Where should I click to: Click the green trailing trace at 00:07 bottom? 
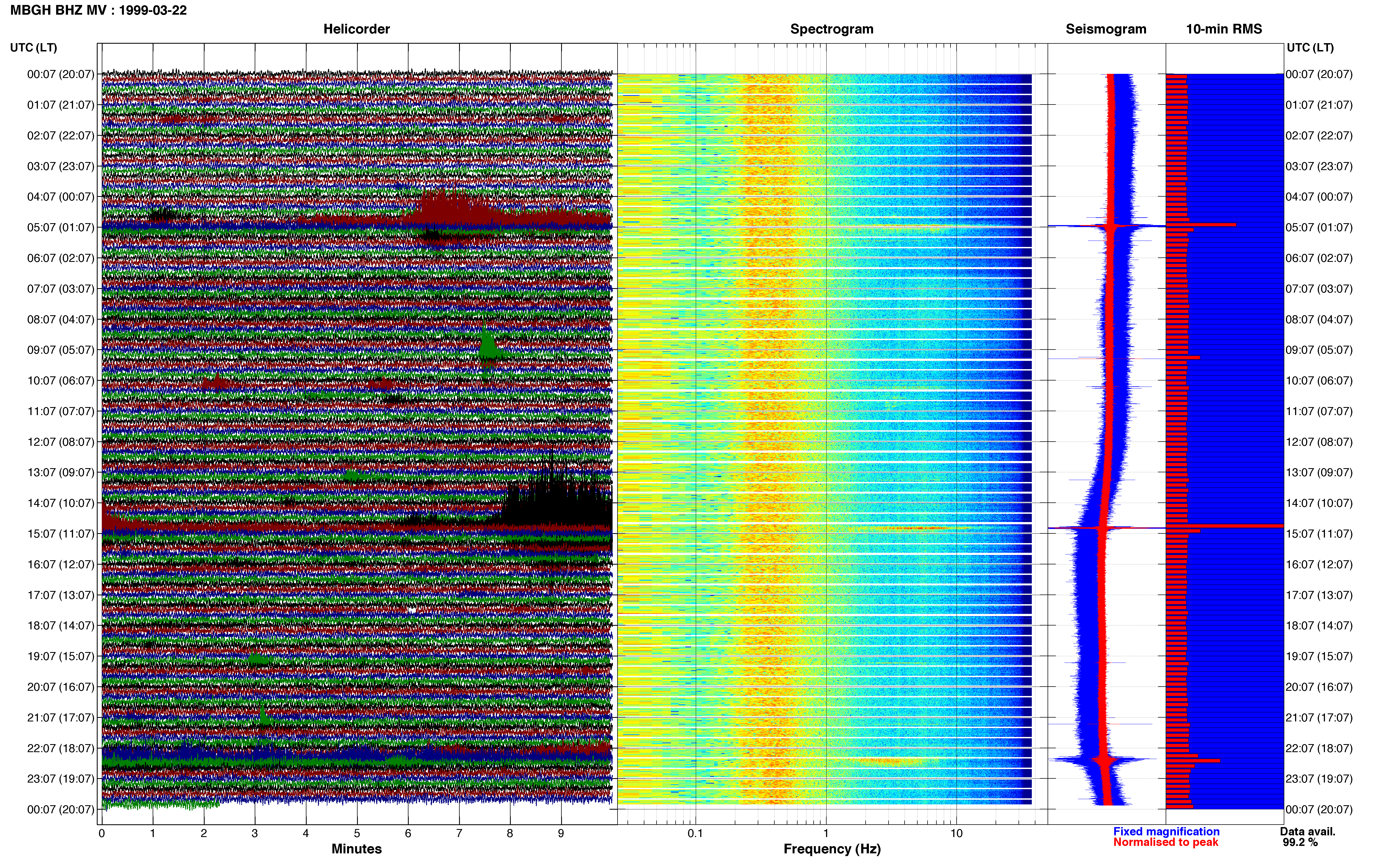161,804
